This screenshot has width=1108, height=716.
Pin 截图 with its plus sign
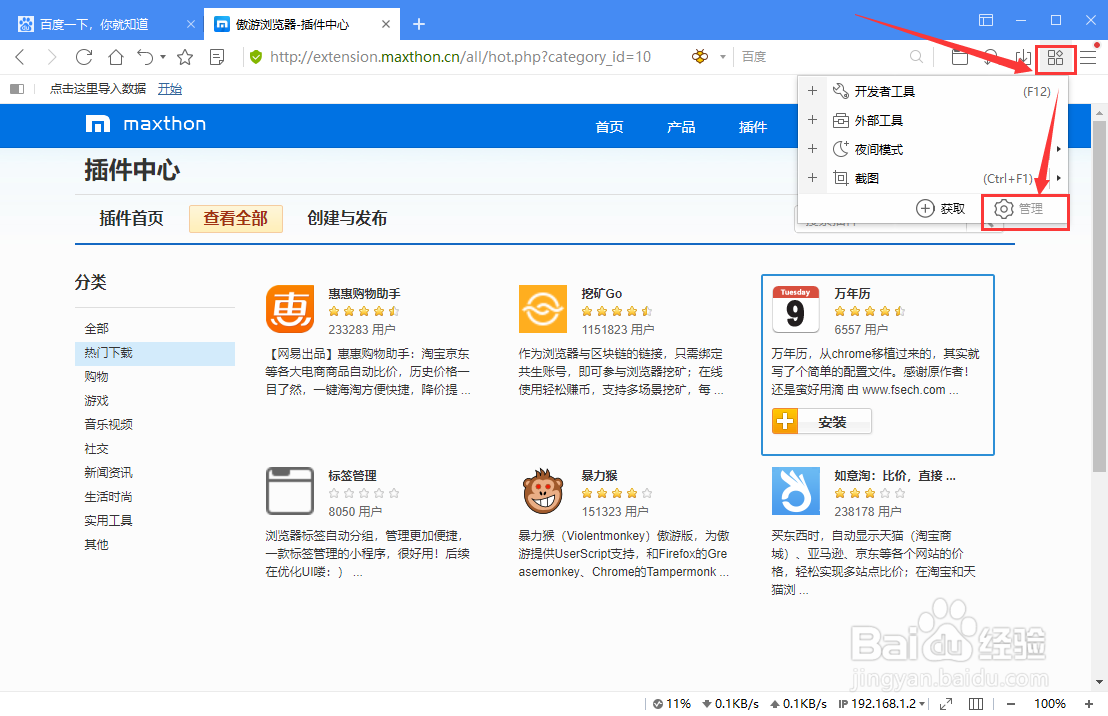[813, 178]
